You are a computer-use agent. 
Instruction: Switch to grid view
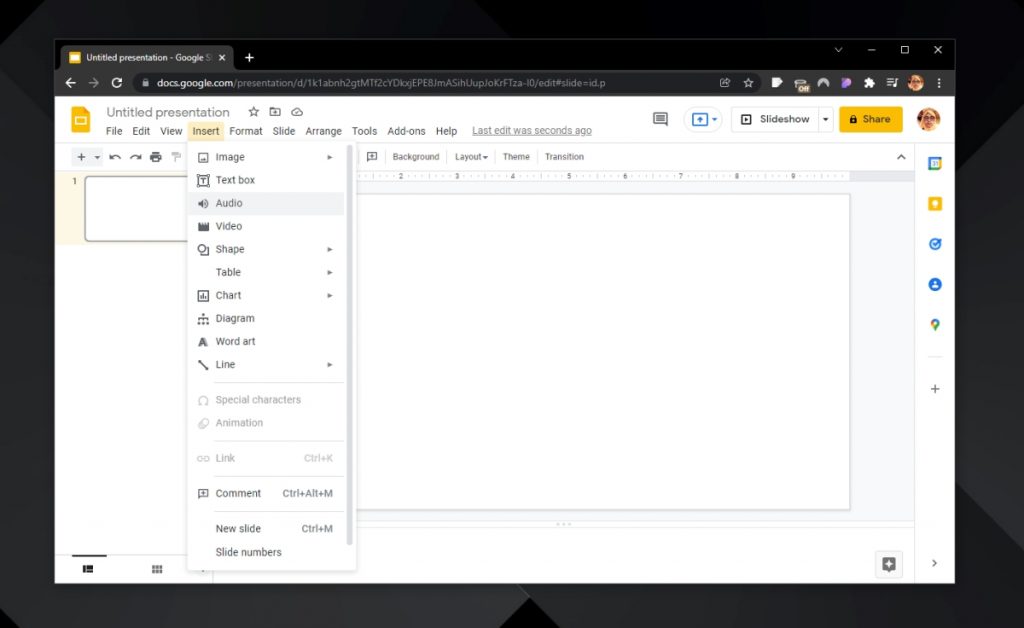[x=157, y=569]
